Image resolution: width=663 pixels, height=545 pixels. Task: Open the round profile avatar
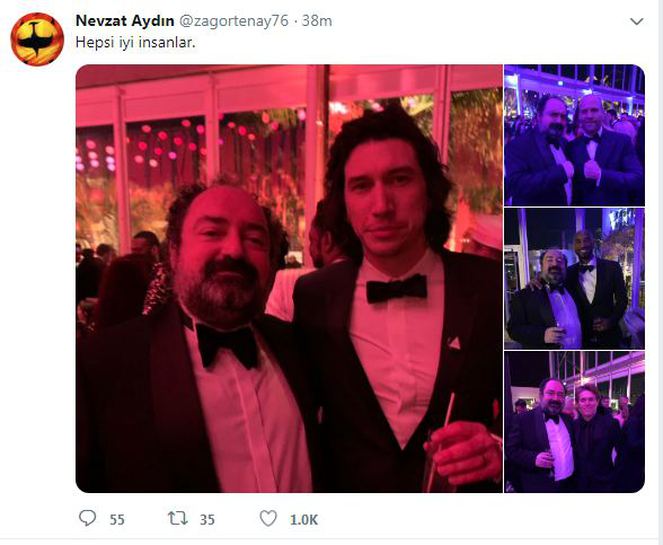37,39
